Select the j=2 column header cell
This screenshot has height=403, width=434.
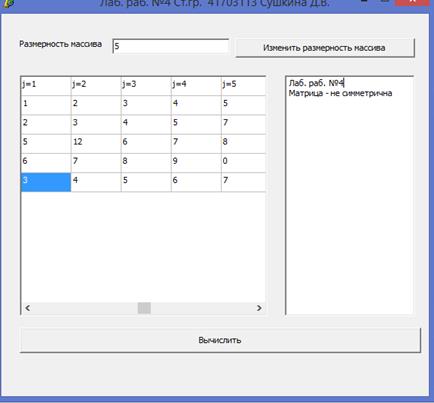[x=96, y=86]
